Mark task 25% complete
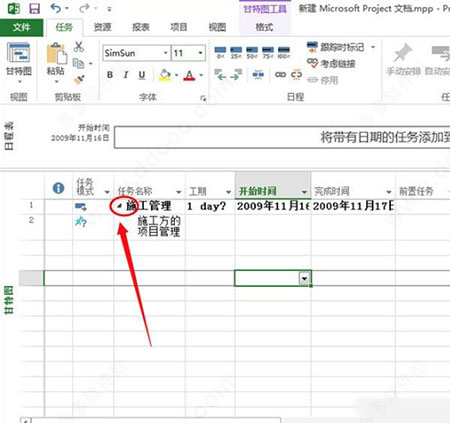Image resolution: width=450 pixels, height=423 pixels. tap(236, 52)
